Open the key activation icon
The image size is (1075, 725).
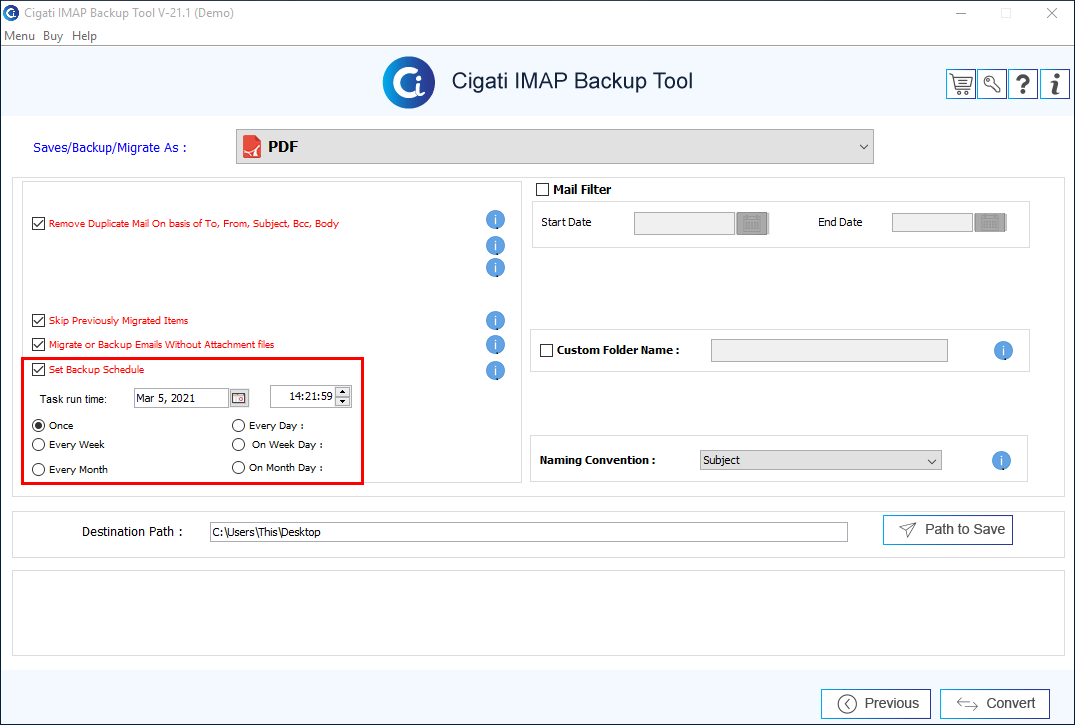pos(991,84)
